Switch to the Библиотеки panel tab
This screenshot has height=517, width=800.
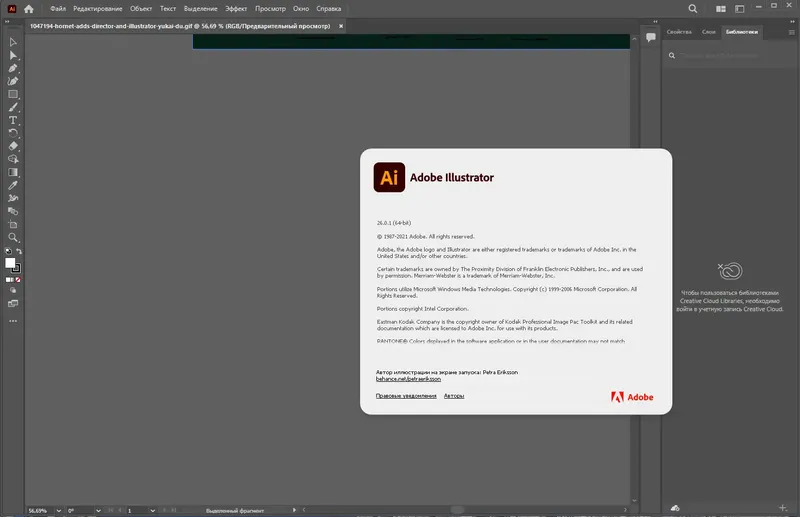(742, 32)
